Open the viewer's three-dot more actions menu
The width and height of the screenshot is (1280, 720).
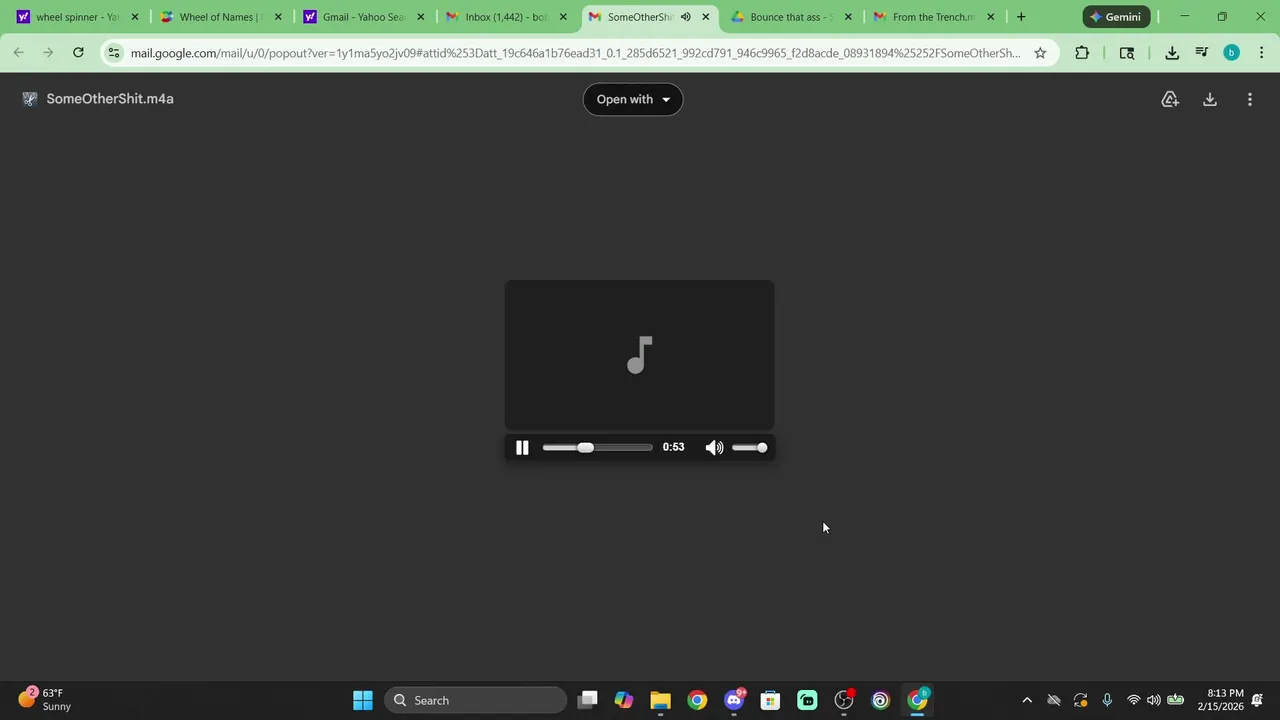[x=1250, y=99]
